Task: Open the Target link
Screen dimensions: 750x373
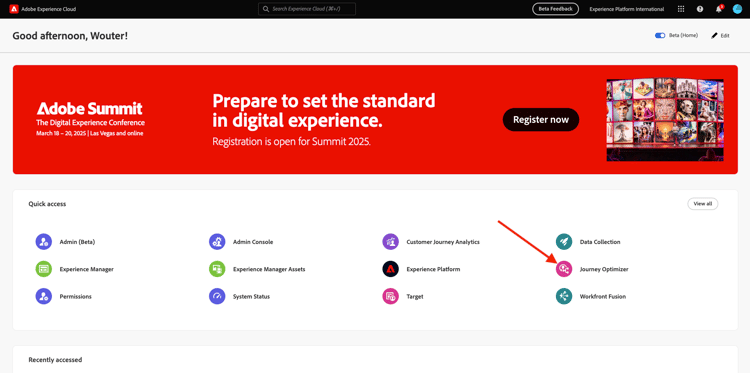Action: click(415, 296)
